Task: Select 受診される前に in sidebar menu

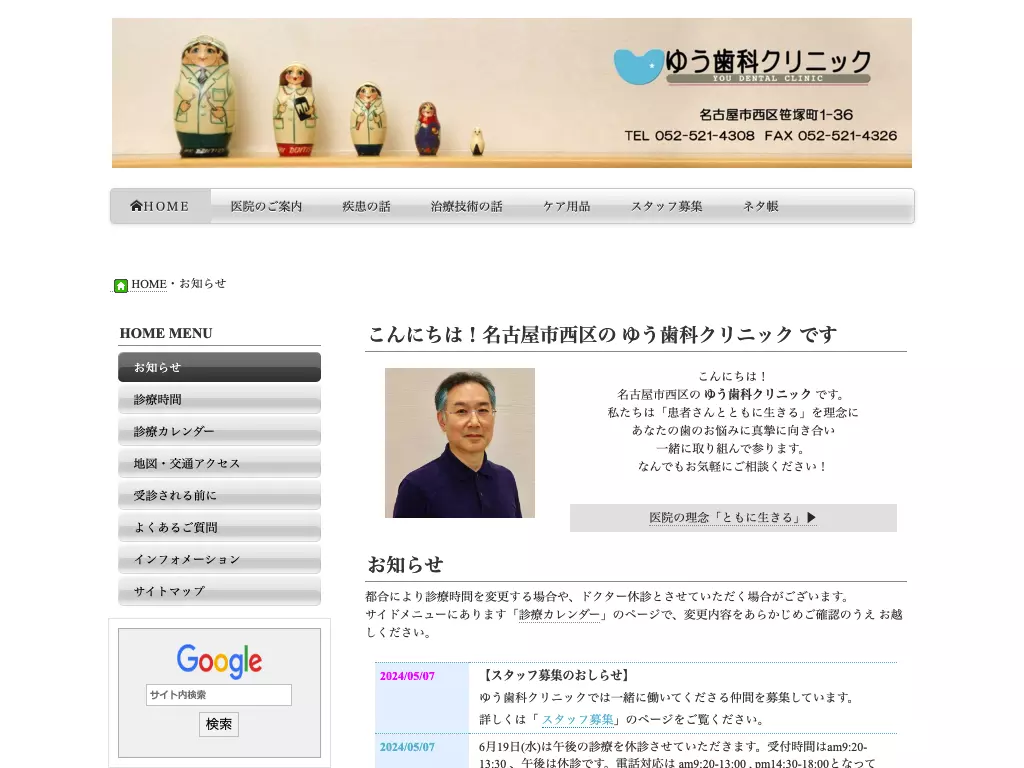Action: click(219, 495)
